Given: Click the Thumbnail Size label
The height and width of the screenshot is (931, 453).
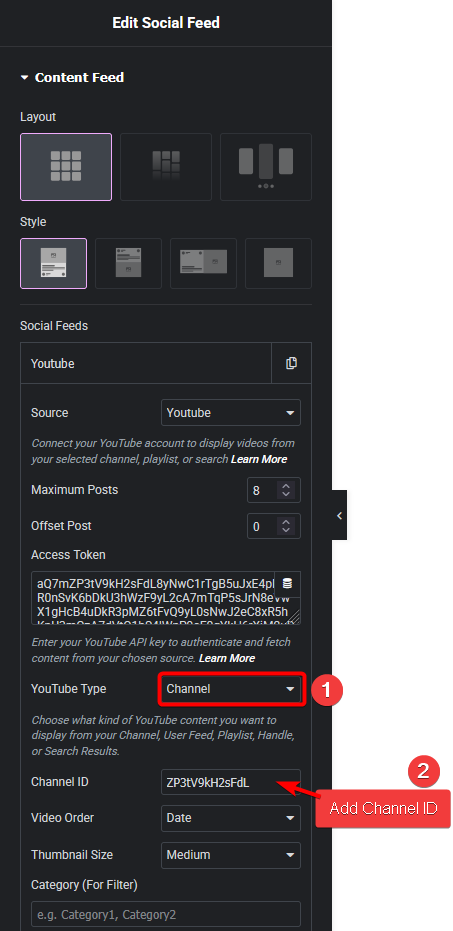Looking at the screenshot, I should [x=72, y=855].
